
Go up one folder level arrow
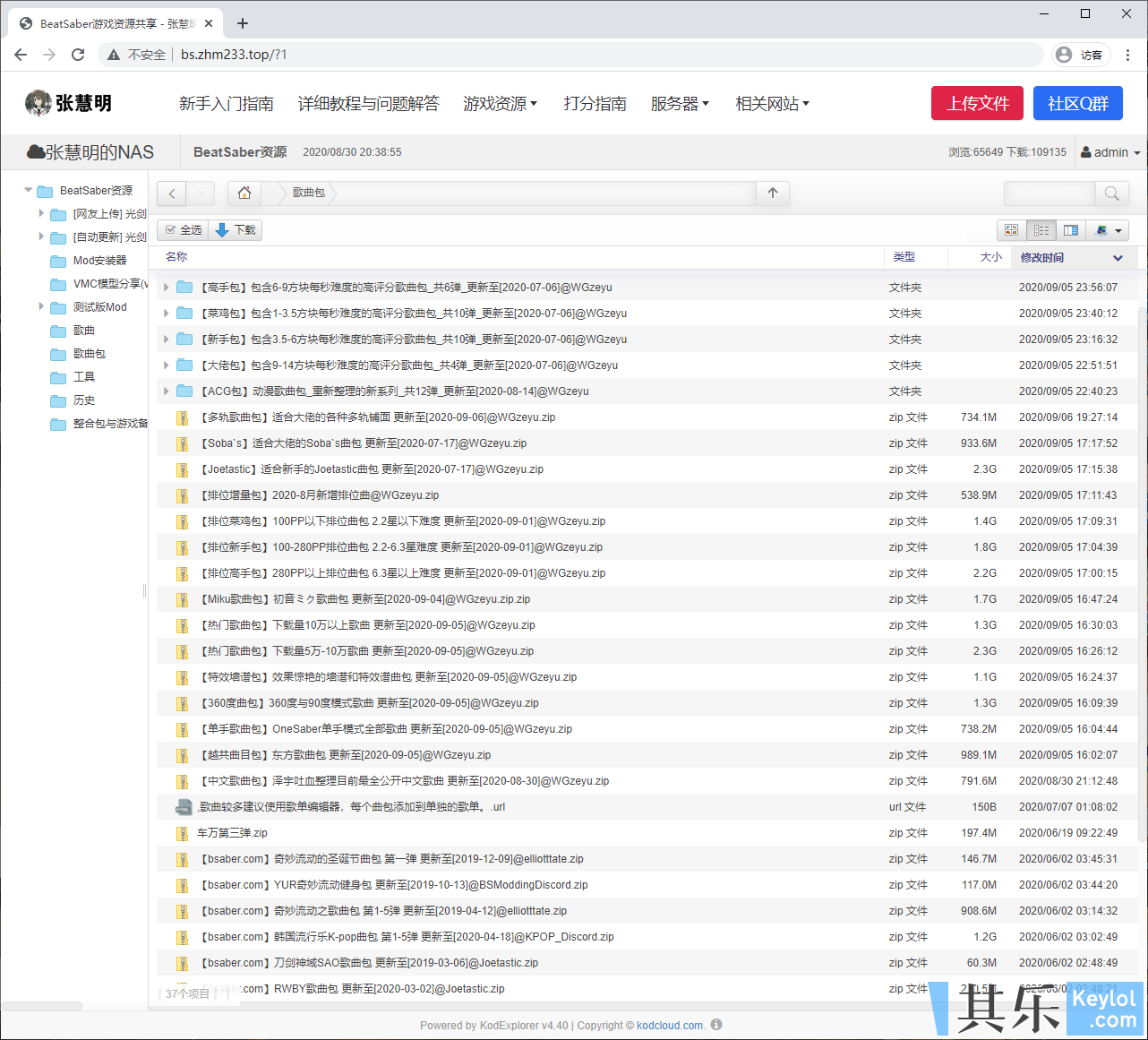(773, 193)
